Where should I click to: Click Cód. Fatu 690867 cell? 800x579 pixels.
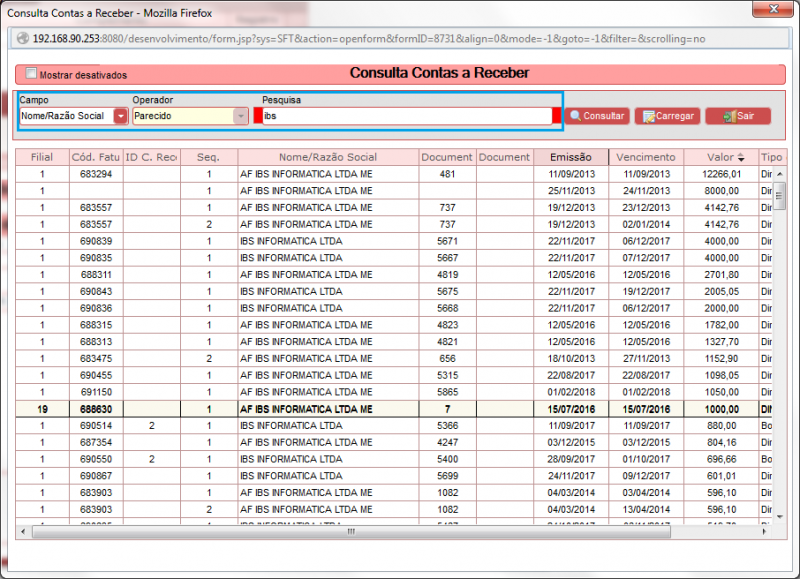96,476
